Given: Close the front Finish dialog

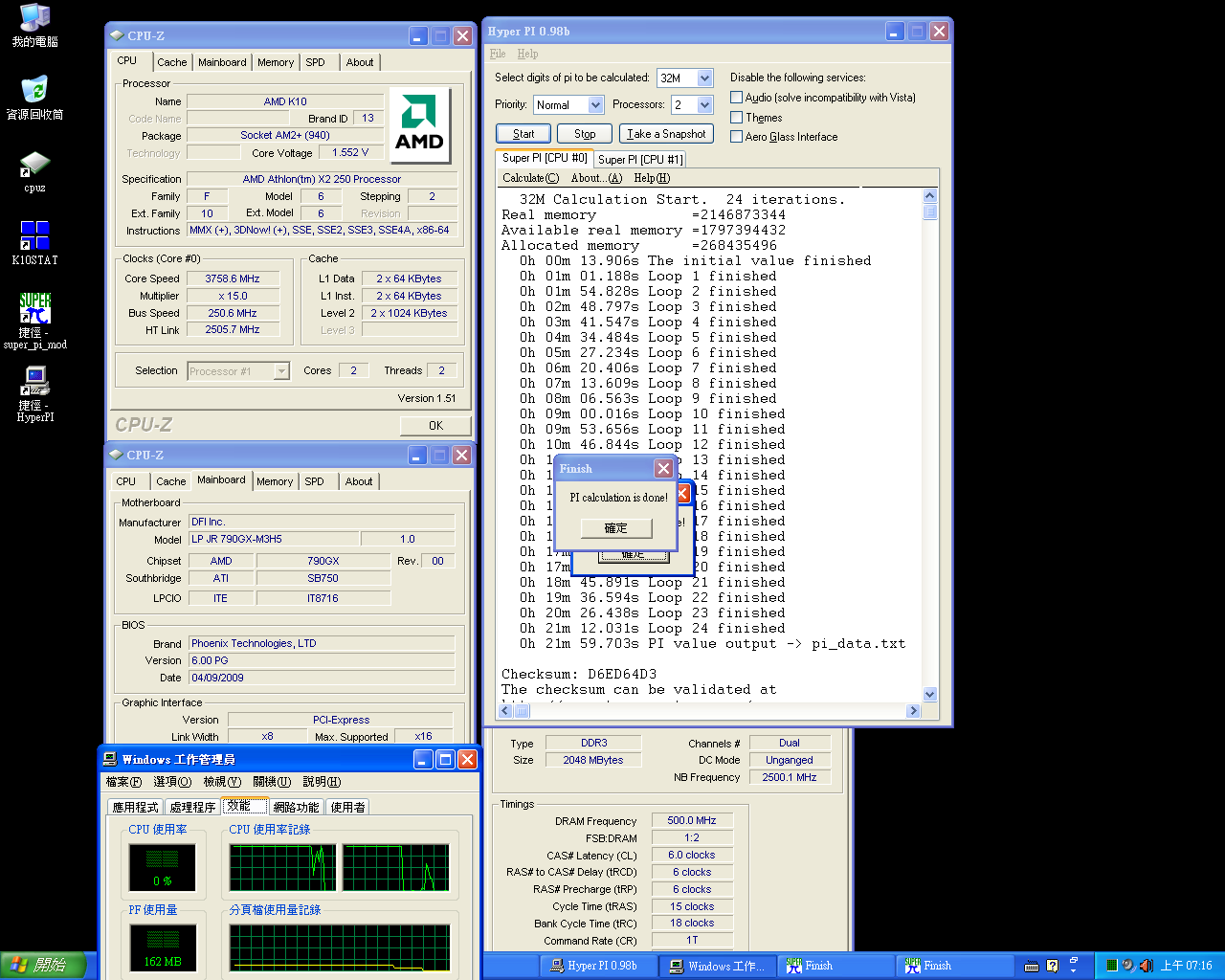Looking at the screenshot, I should (663, 468).
